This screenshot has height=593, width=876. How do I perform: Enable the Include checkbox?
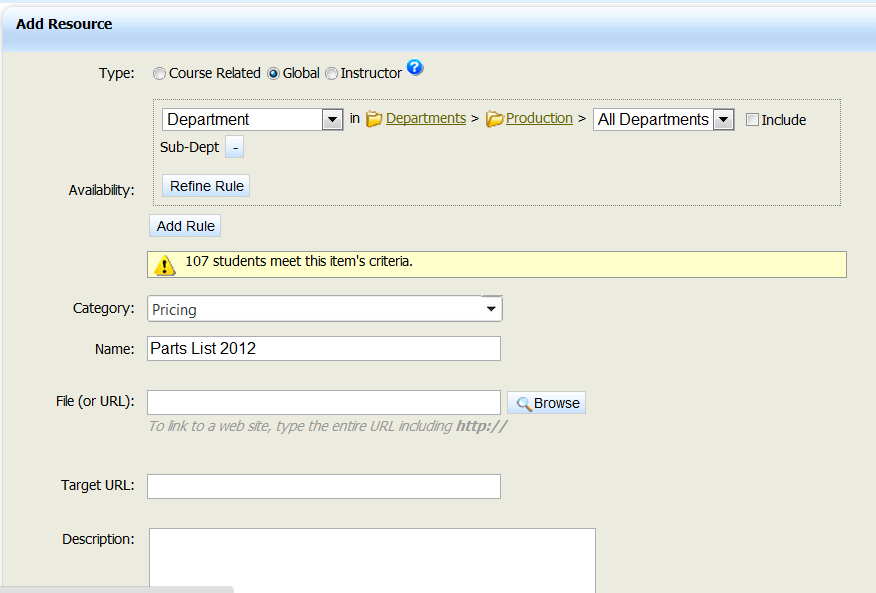pyautogui.click(x=752, y=119)
